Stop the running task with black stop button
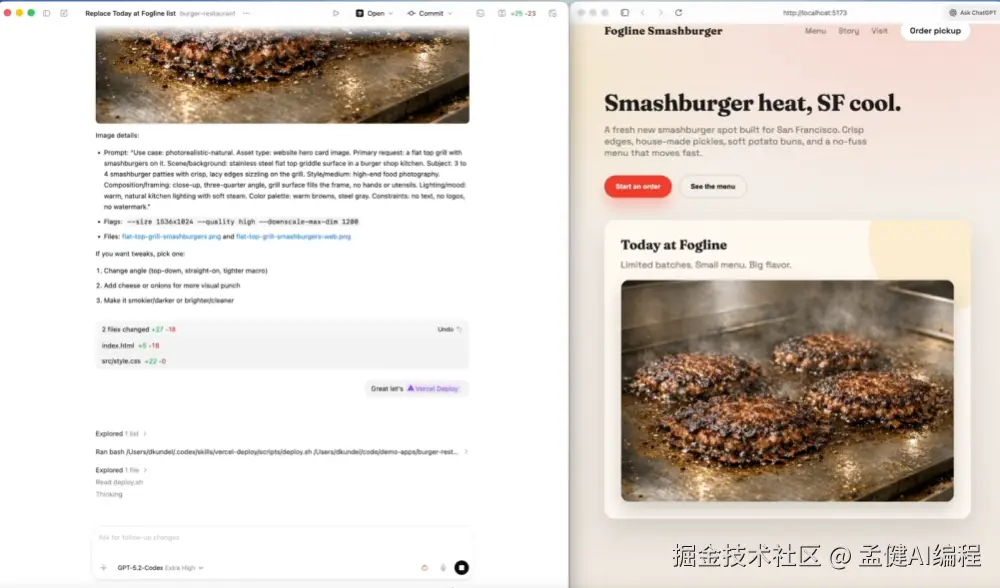Image resolution: width=1000 pixels, height=588 pixels. click(x=461, y=567)
